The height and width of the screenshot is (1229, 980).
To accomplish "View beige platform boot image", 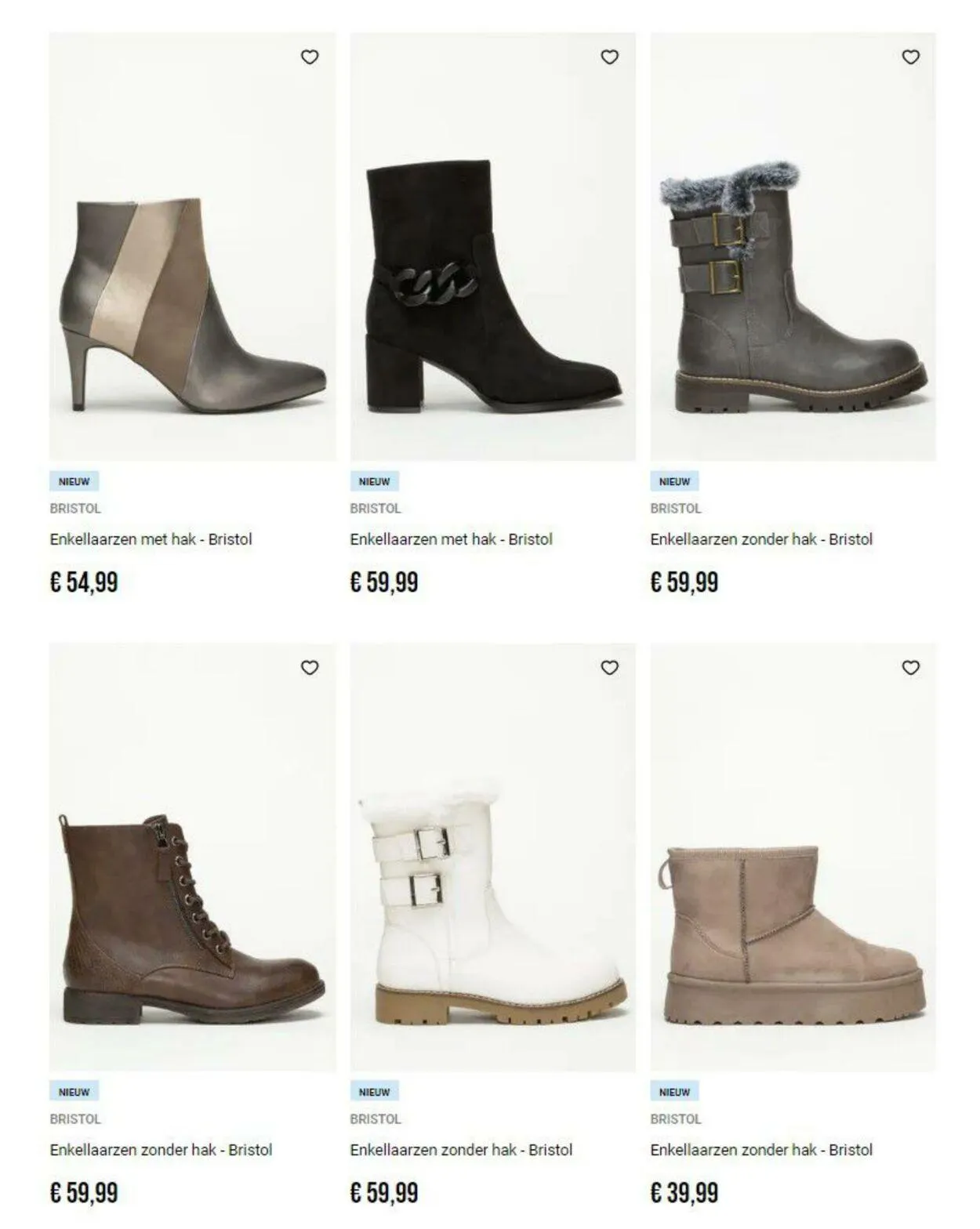I will tap(793, 857).
